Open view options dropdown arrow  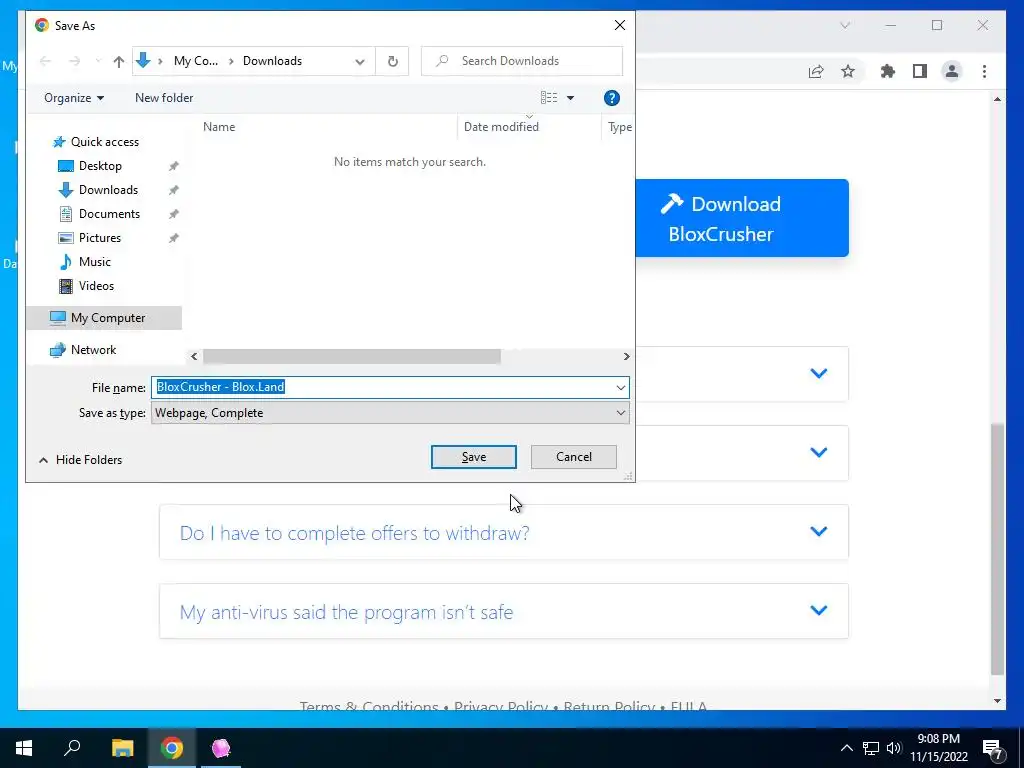tap(570, 98)
